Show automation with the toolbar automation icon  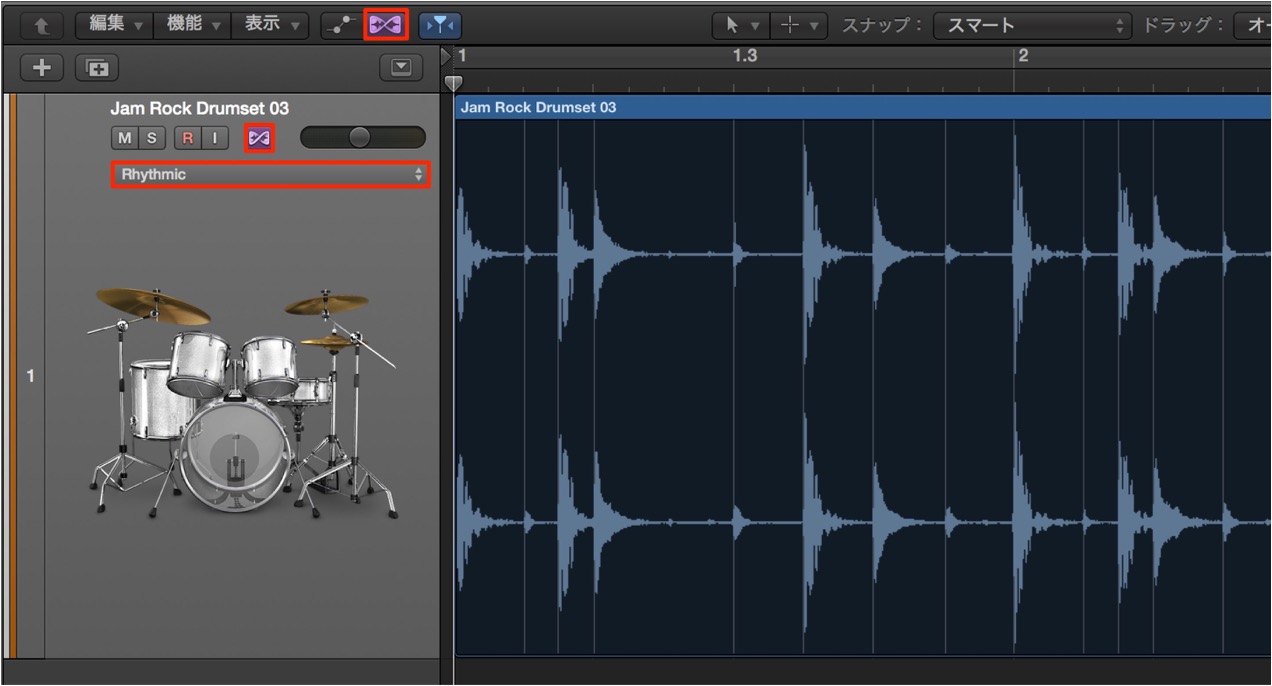(x=340, y=24)
